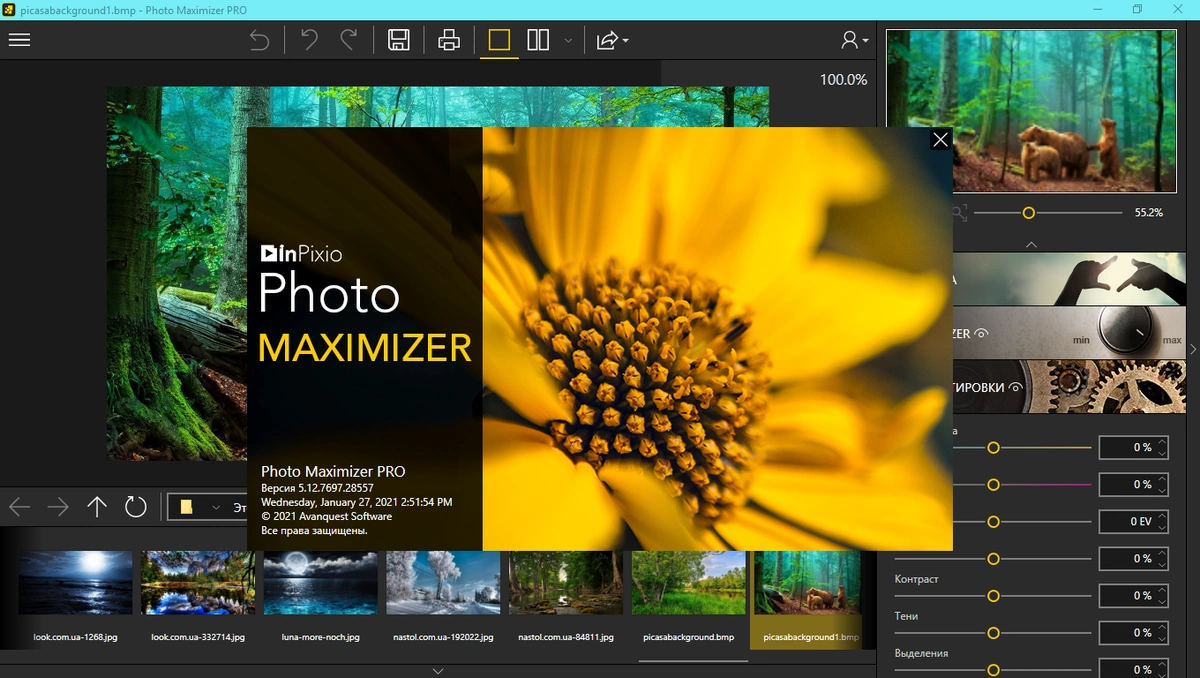Collapse the filmstrip with the bottom chevron
Screen dimensions: 1200x678
(x=438, y=670)
